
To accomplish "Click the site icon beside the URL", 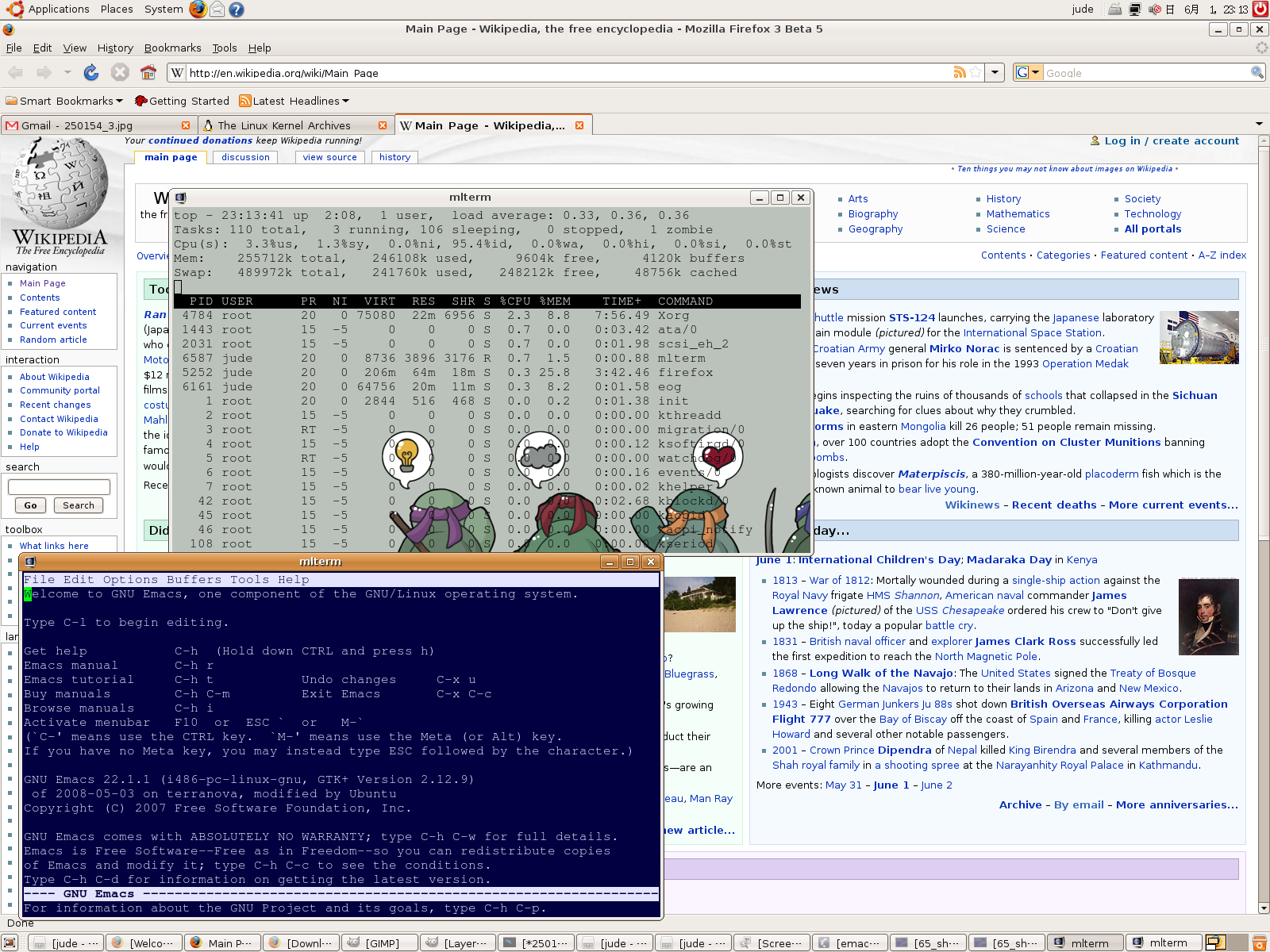I will click(177, 72).
